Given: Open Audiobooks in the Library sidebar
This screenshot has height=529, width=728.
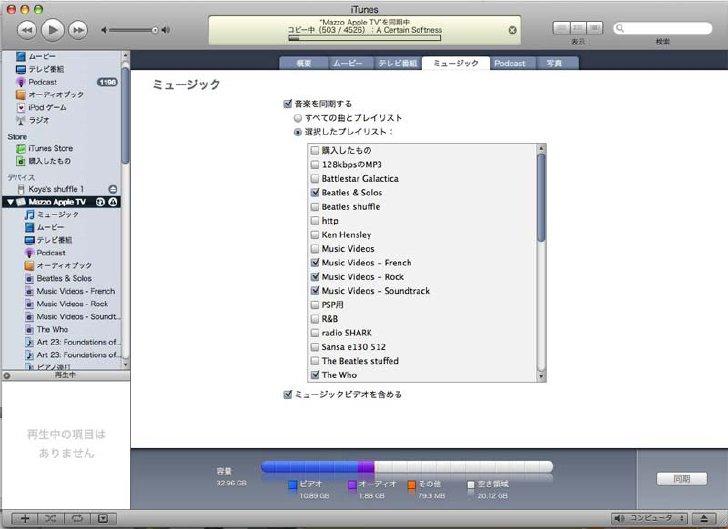Looking at the screenshot, I should point(50,95).
